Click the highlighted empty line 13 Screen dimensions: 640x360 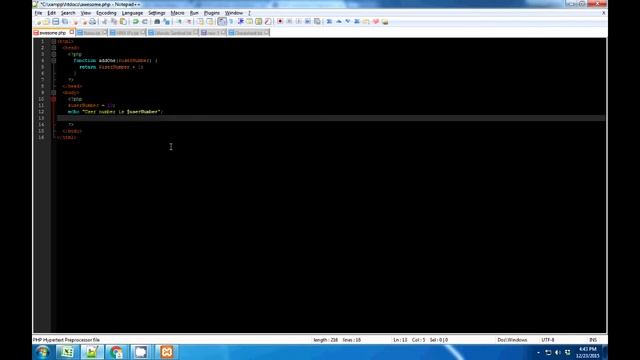click(331, 118)
